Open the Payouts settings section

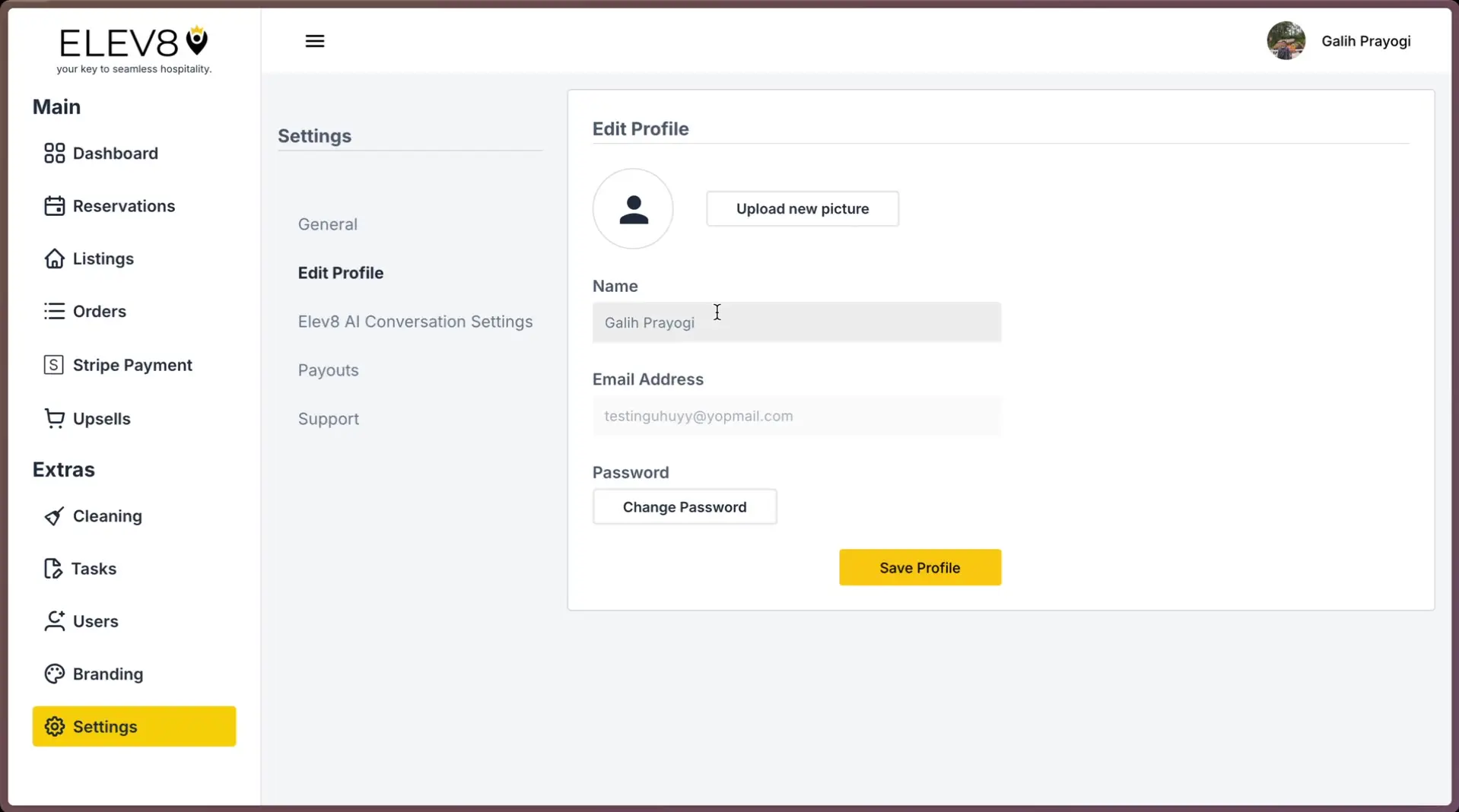click(x=328, y=370)
